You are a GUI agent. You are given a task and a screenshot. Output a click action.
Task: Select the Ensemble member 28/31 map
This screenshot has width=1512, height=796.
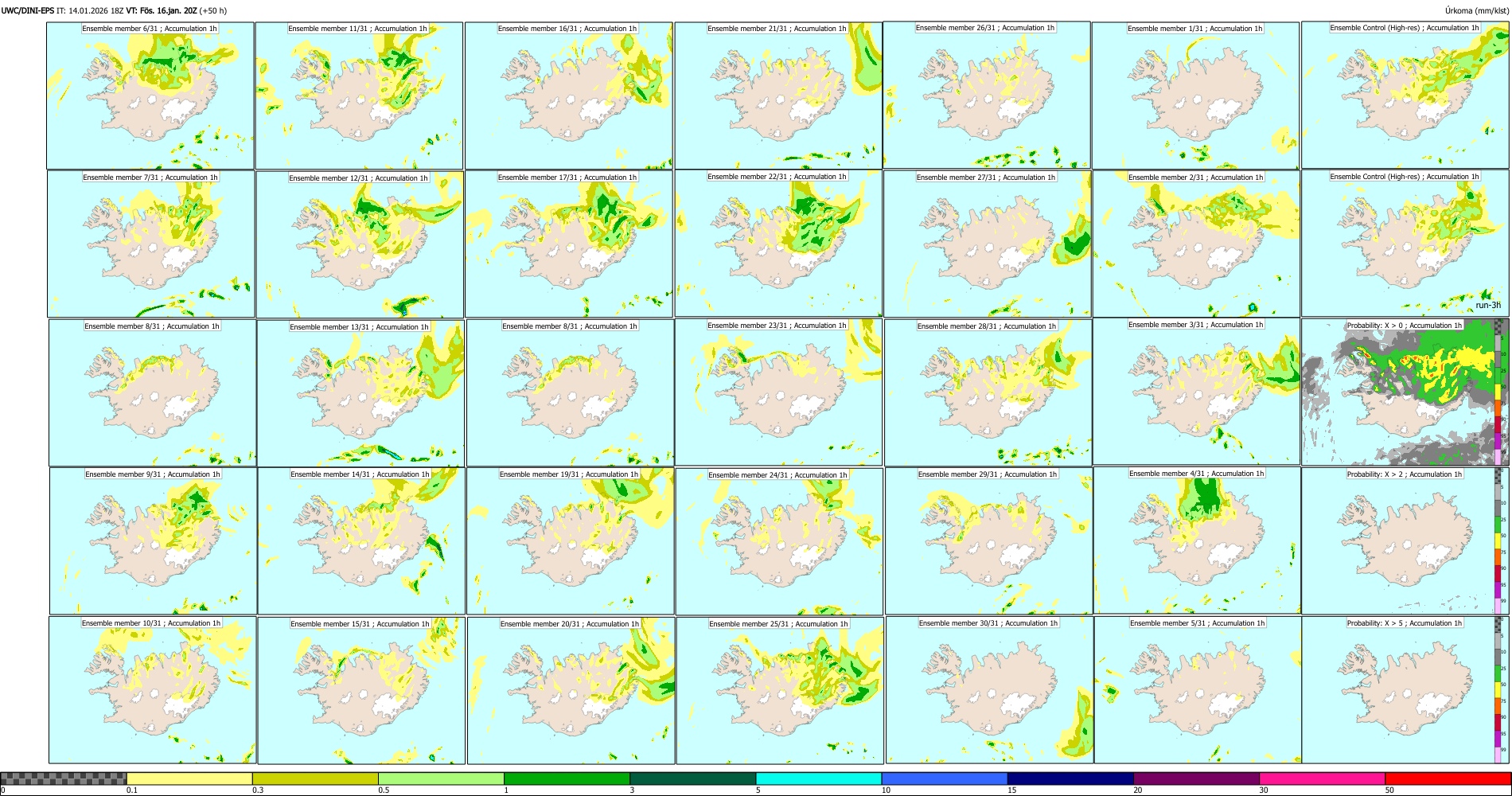(988, 393)
